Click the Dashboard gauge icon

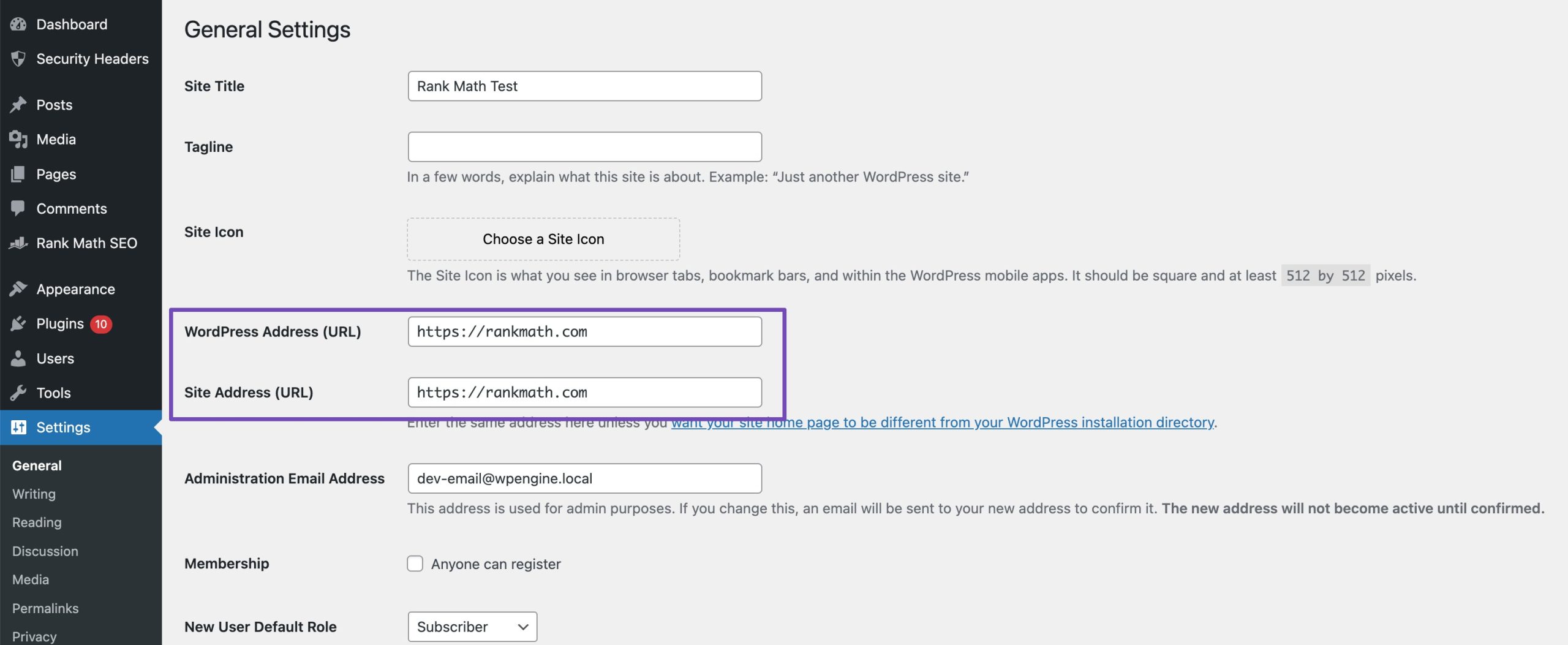click(18, 25)
